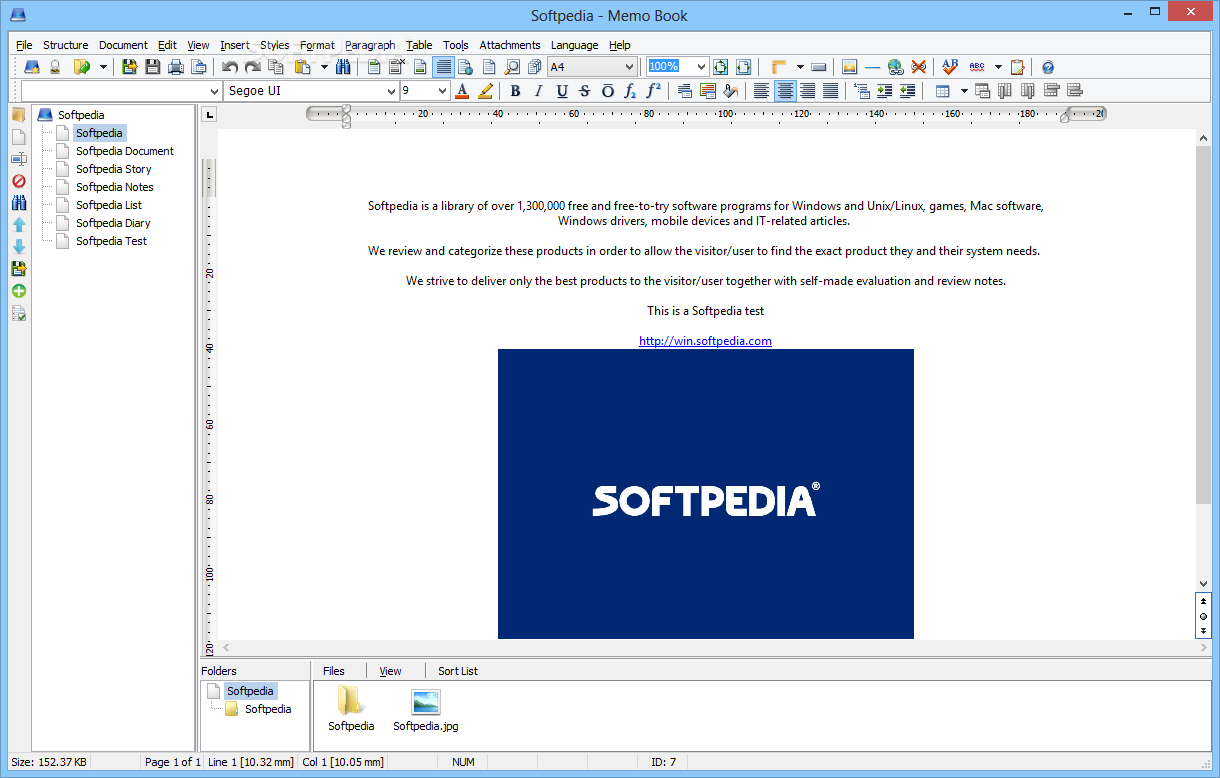1220x778 pixels.
Task: Click the Softpedia logo image
Action: coord(706,494)
